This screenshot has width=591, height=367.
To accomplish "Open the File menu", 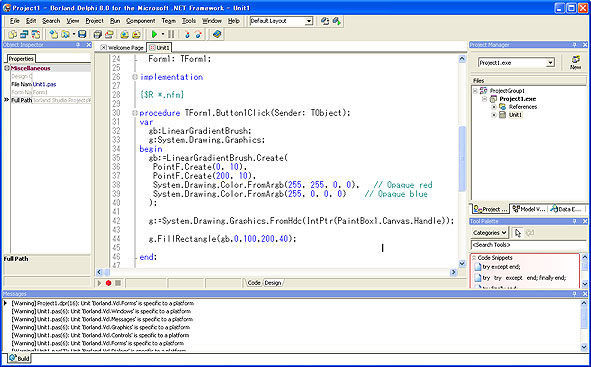I will [x=14, y=21].
